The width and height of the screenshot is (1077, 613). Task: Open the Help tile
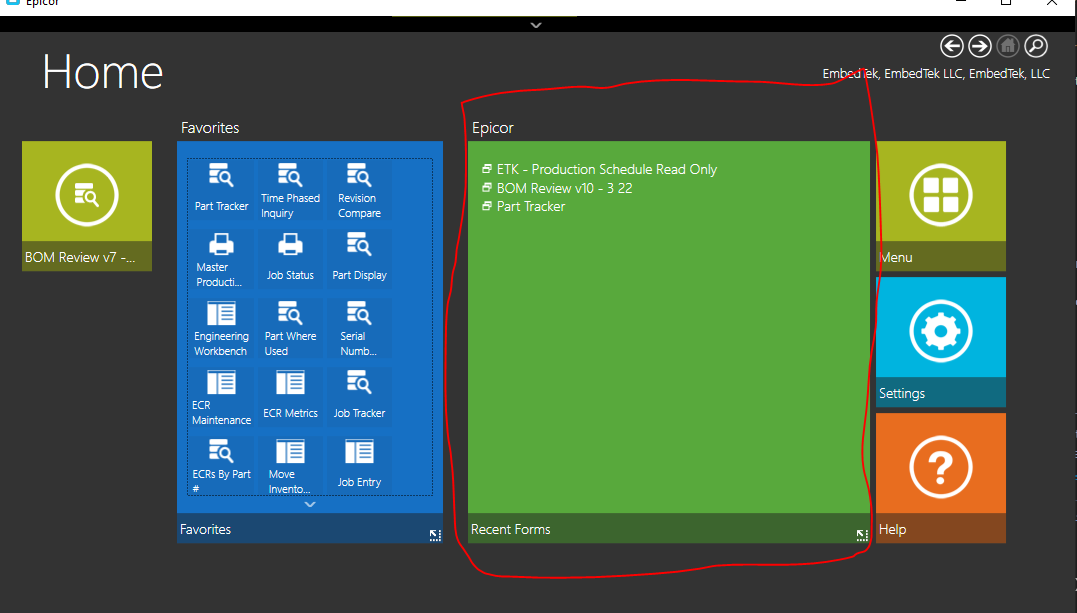[940, 478]
